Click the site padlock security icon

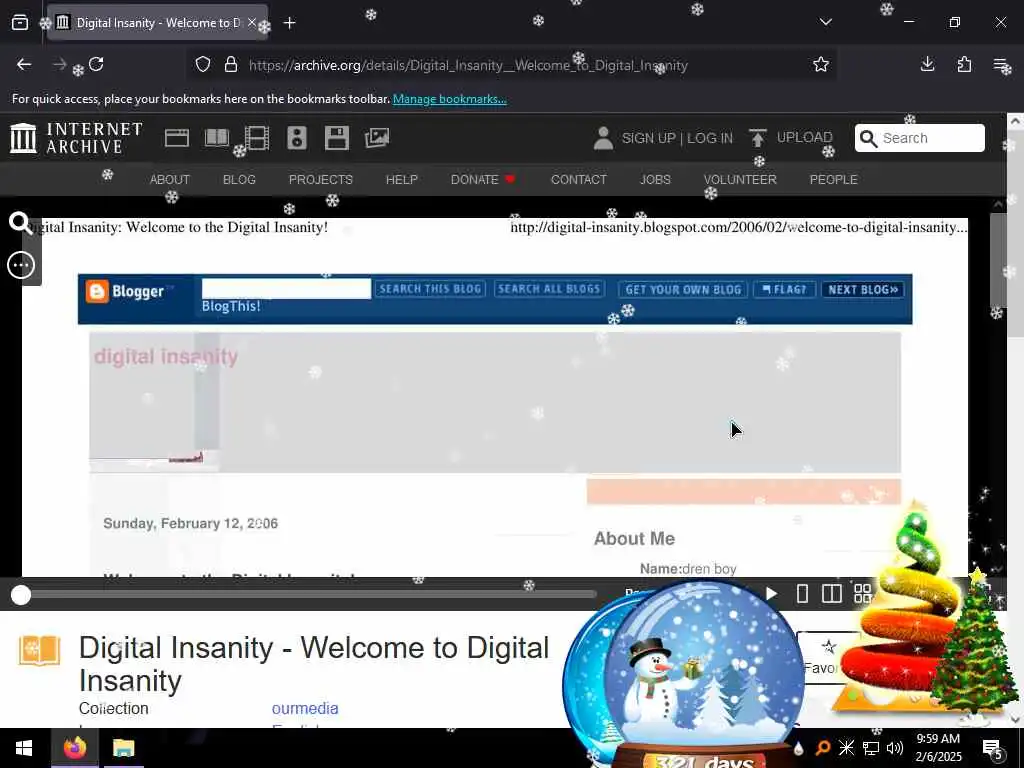pos(231,65)
